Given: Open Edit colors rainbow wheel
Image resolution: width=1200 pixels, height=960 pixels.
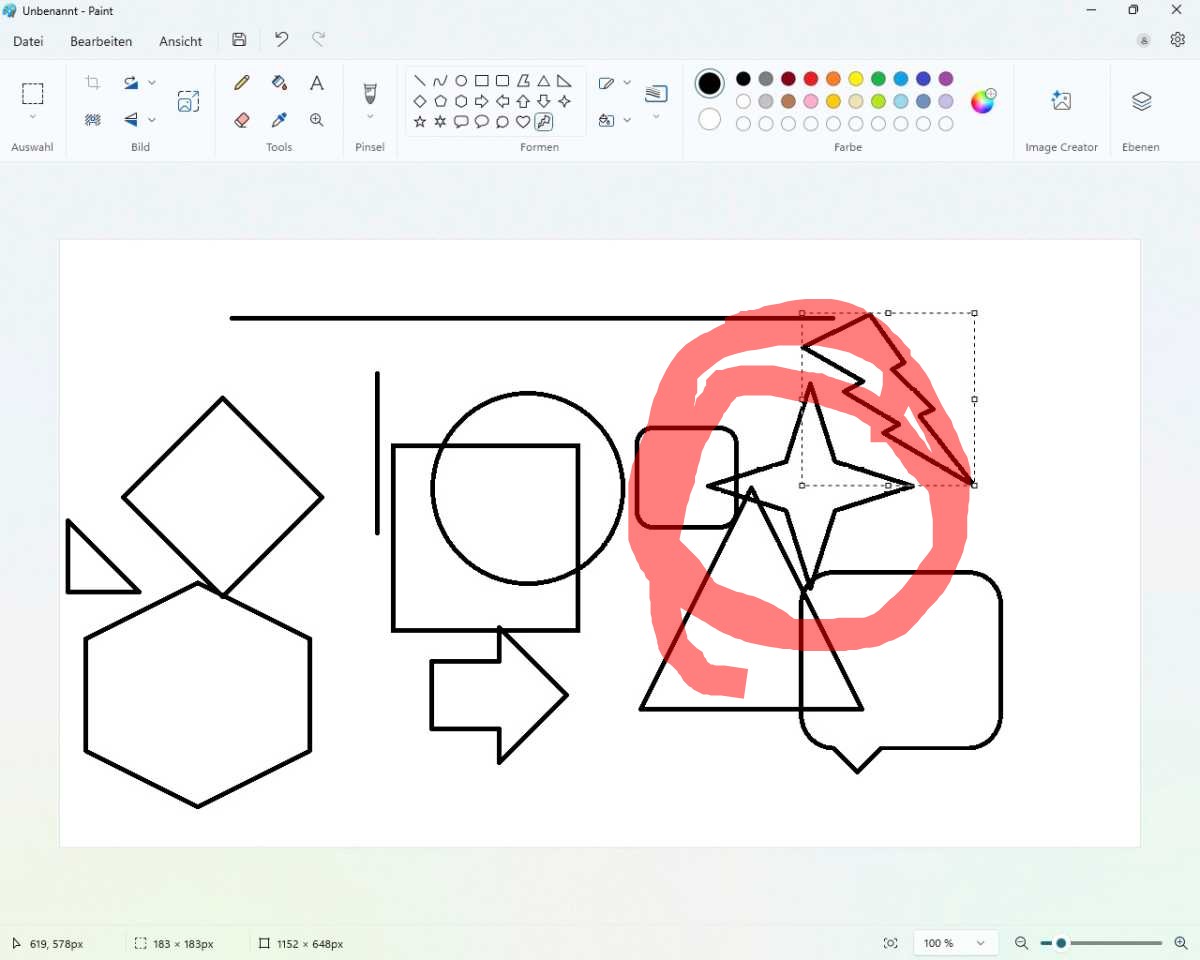Looking at the screenshot, I should (983, 101).
